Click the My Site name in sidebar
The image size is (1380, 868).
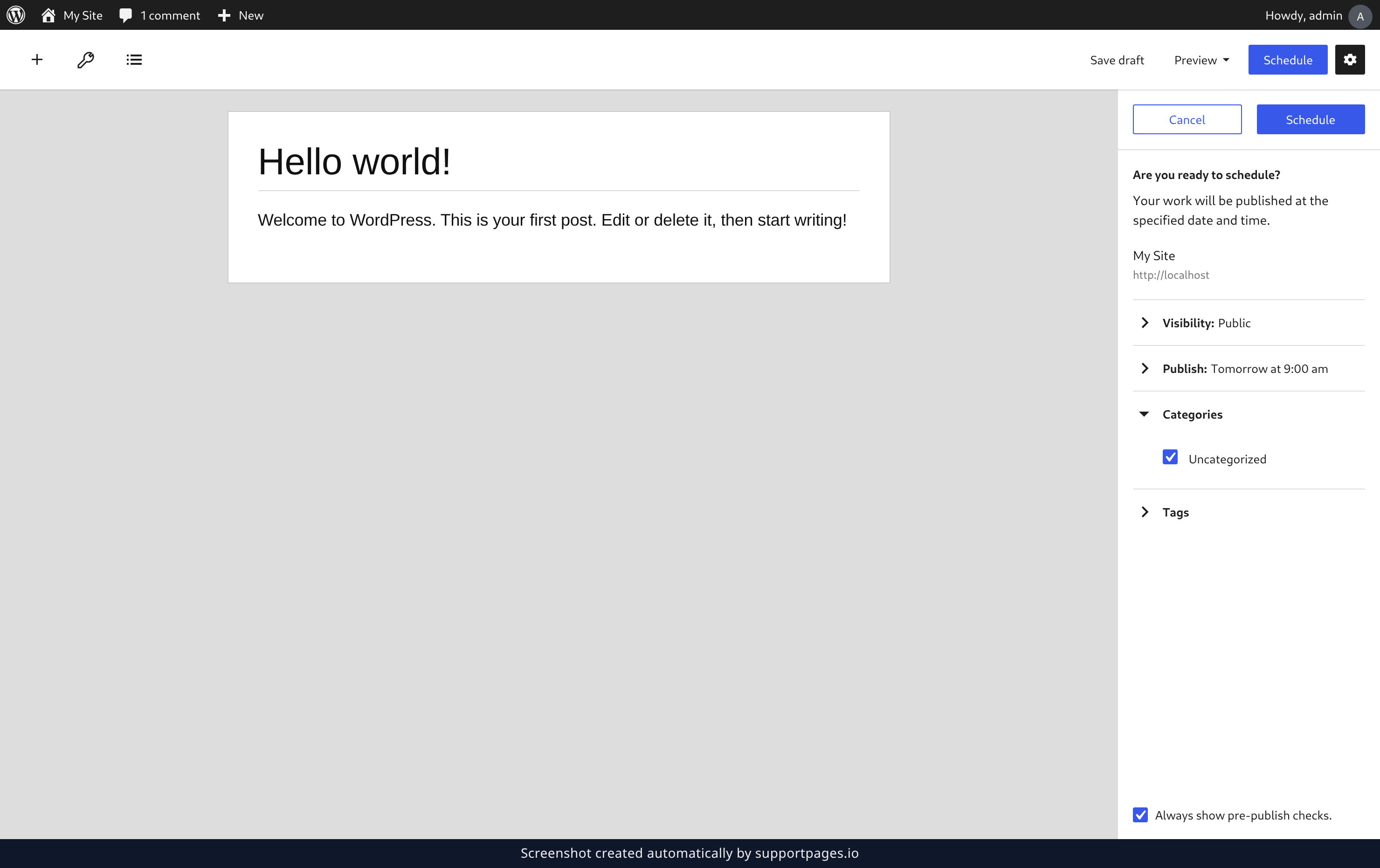coord(1153,255)
